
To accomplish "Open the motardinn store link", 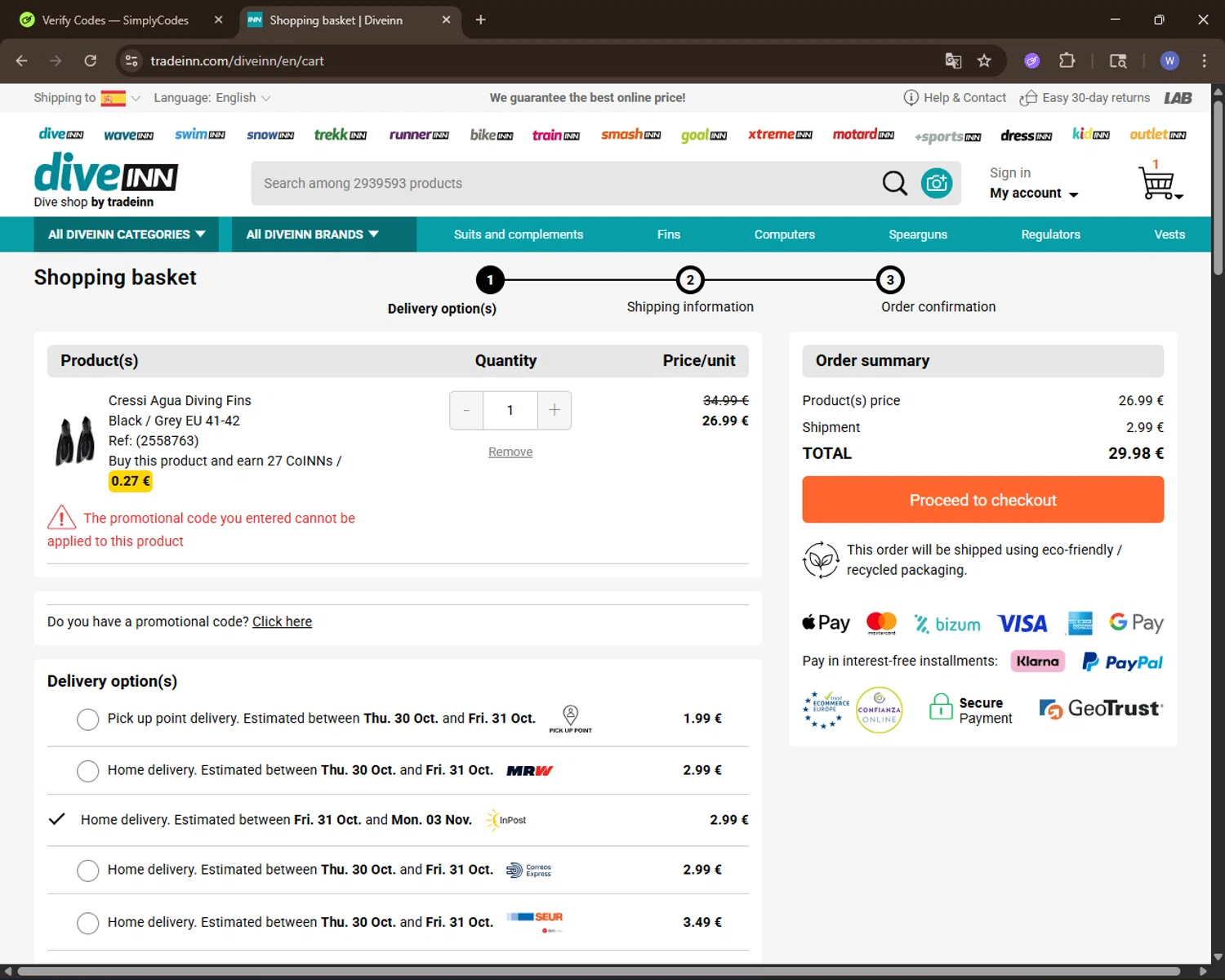I will 863,134.
